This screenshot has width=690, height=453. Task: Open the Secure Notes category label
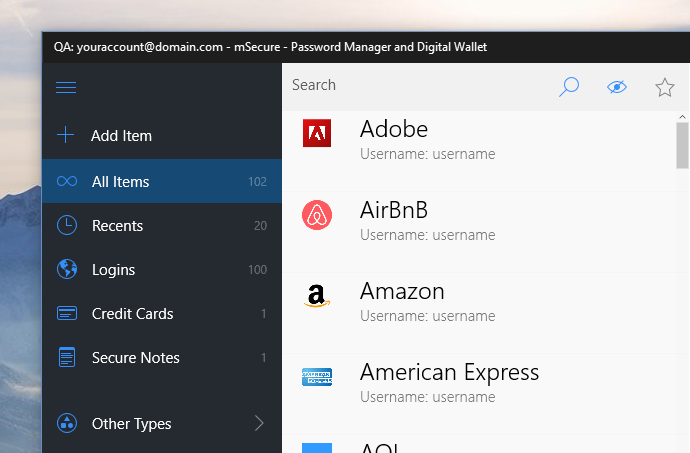[x=136, y=357]
